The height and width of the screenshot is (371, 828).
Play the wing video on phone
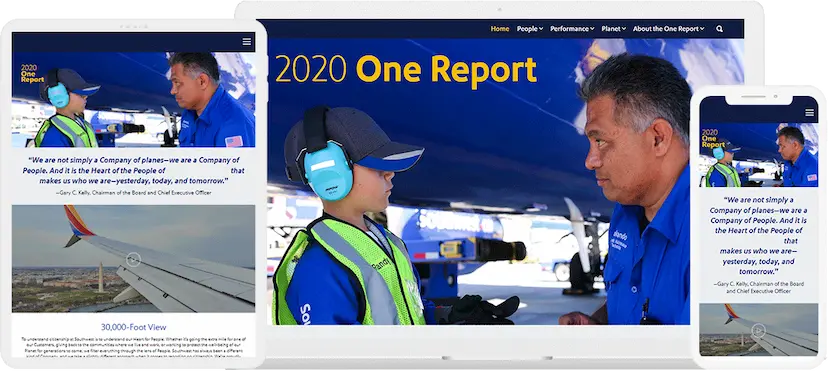(x=758, y=330)
